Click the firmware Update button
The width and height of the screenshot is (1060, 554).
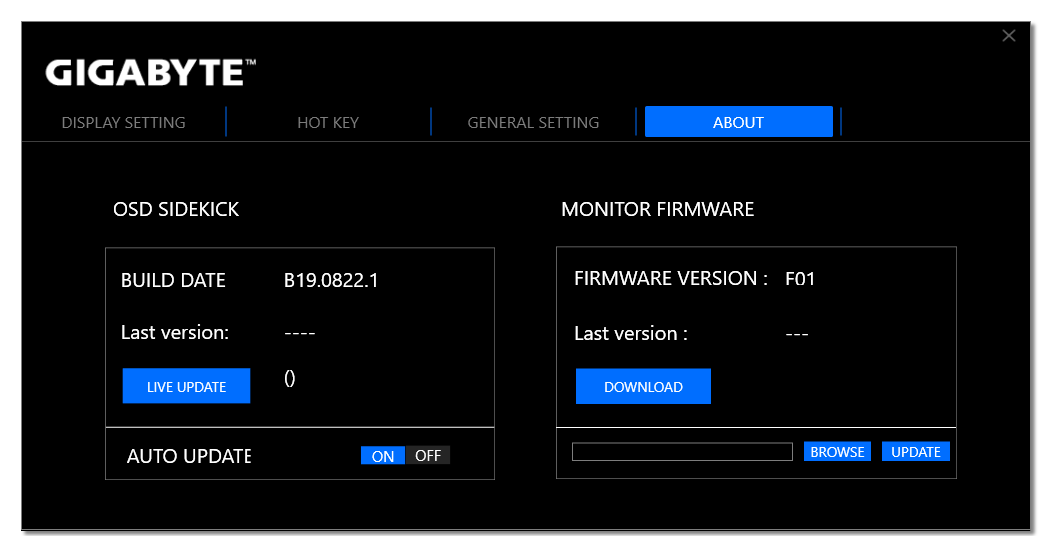pos(915,452)
